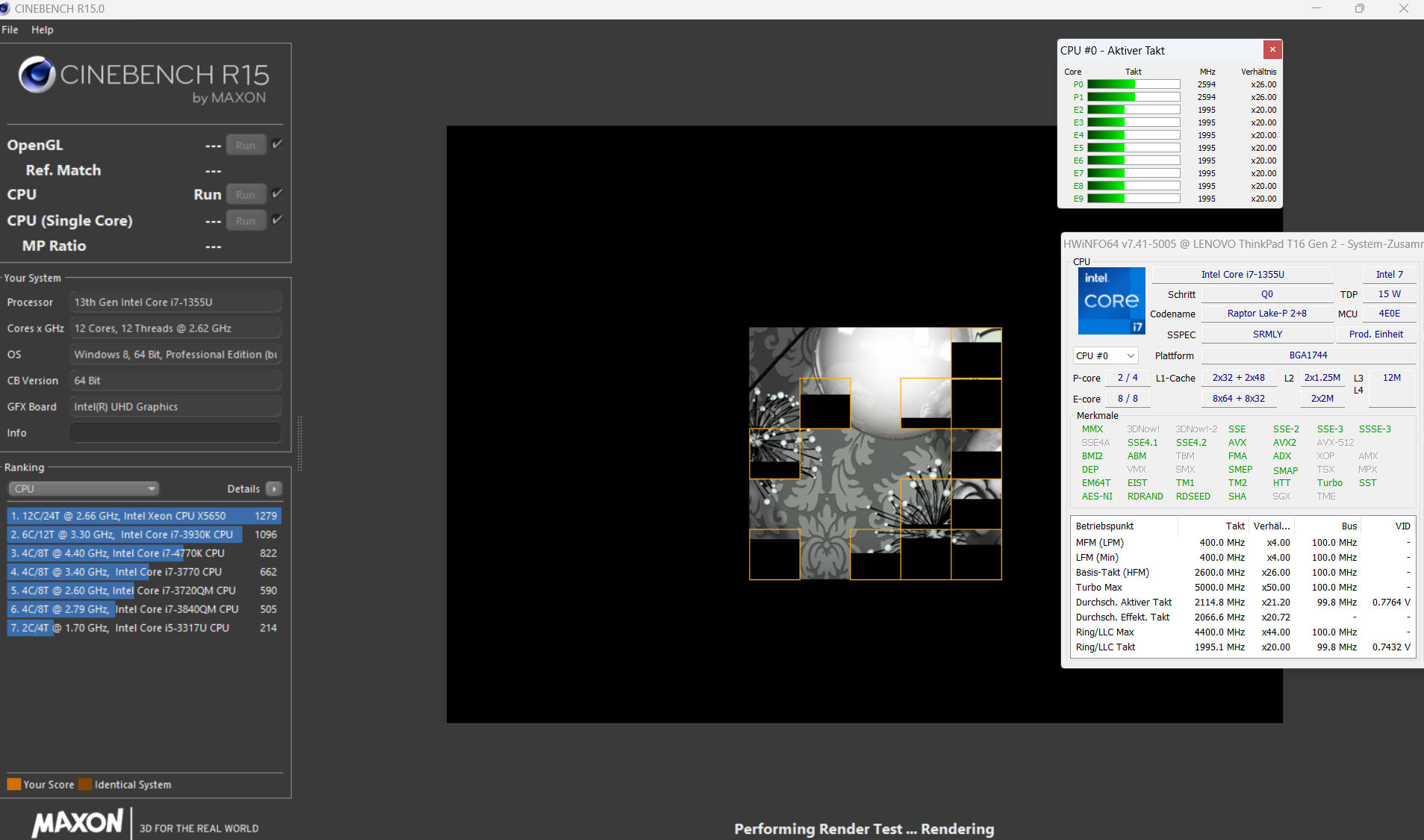Click the AES-NI feature label
This screenshot has width=1424, height=840.
coord(1097,497)
